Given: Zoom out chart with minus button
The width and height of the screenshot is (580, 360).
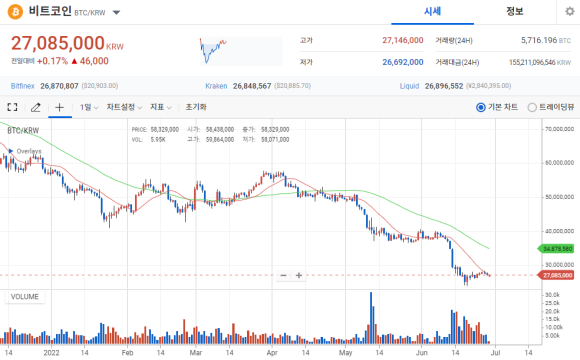Looking at the screenshot, I should (x=283, y=275).
